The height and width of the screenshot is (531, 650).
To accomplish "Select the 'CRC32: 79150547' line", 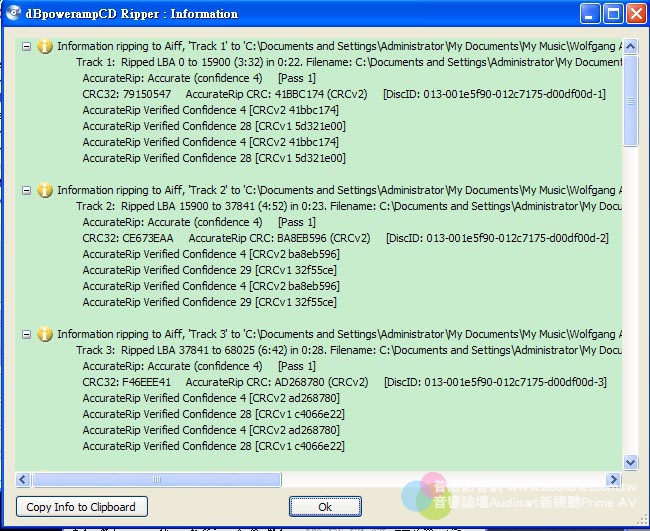I will pos(344,94).
